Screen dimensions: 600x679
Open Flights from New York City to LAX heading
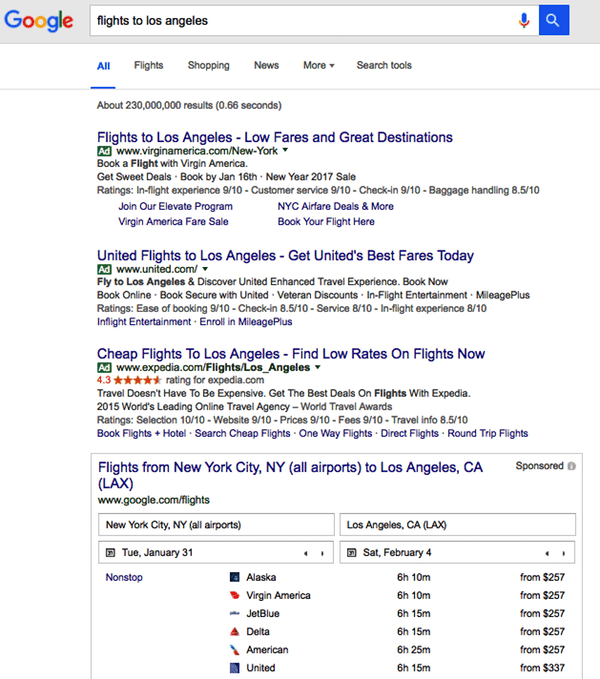tap(290, 475)
